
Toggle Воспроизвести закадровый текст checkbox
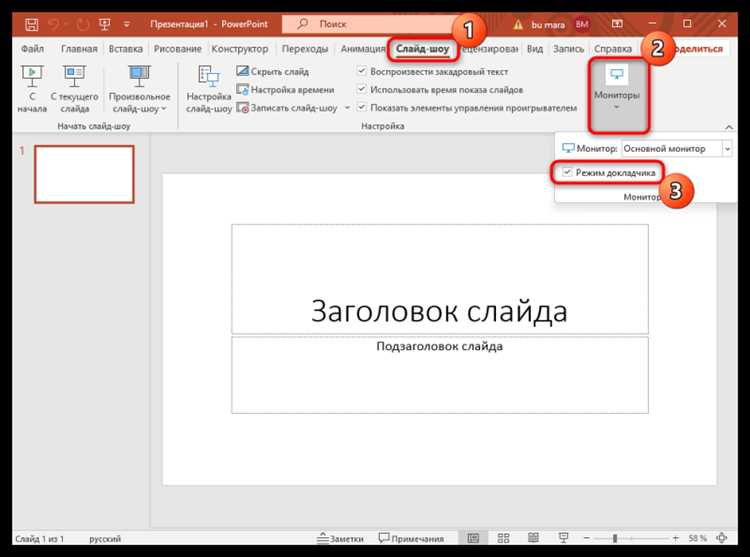coord(362,71)
